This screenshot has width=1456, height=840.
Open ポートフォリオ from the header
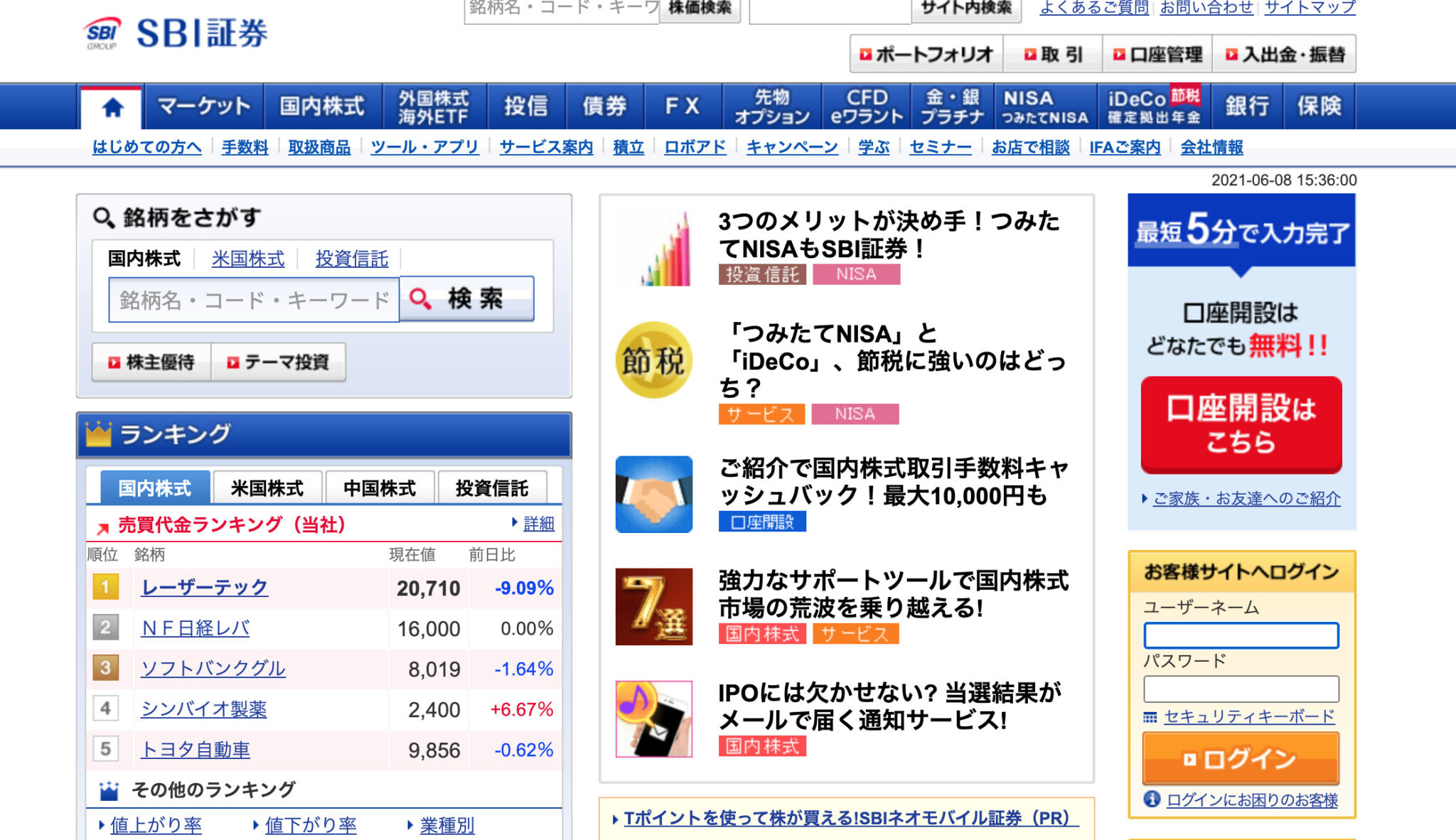[x=926, y=54]
